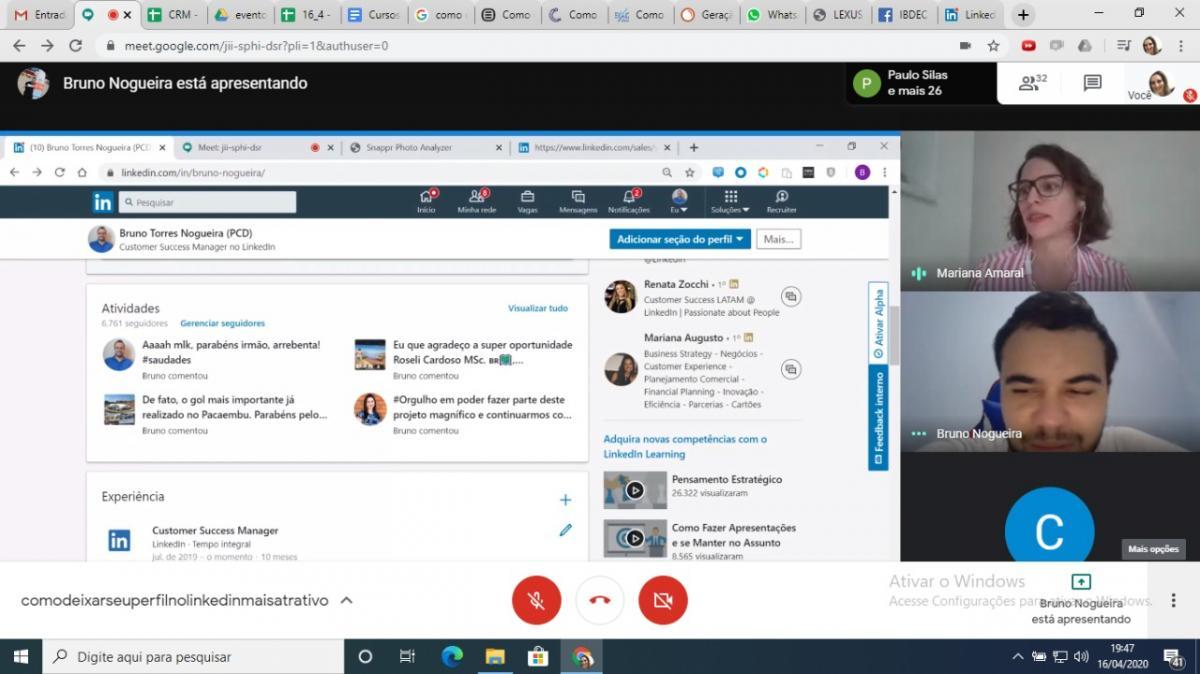
Task: Open LinkedIn Recruiter icon
Action: [781, 201]
